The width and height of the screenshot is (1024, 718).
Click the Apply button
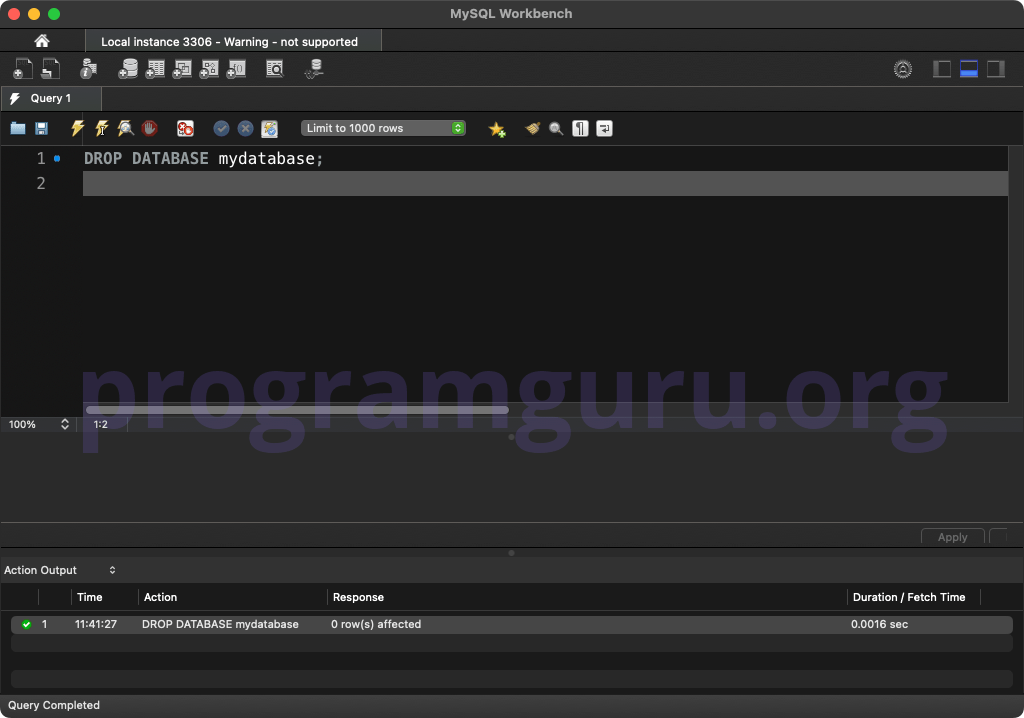(x=952, y=536)
